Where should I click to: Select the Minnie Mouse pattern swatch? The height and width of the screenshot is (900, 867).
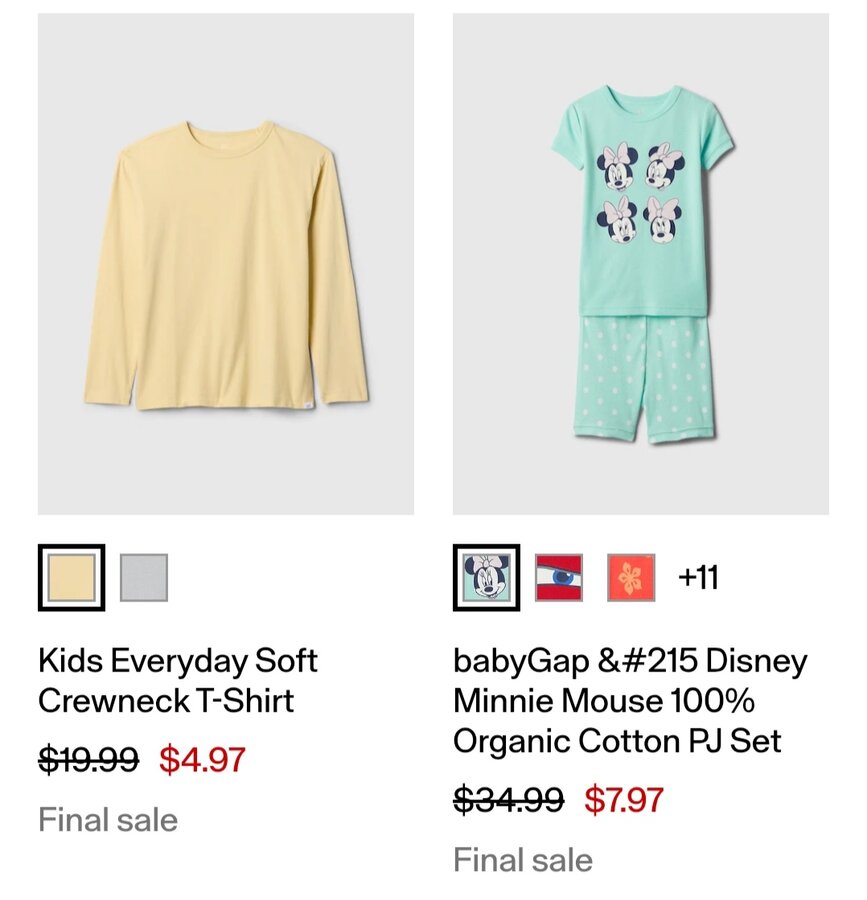486,577
